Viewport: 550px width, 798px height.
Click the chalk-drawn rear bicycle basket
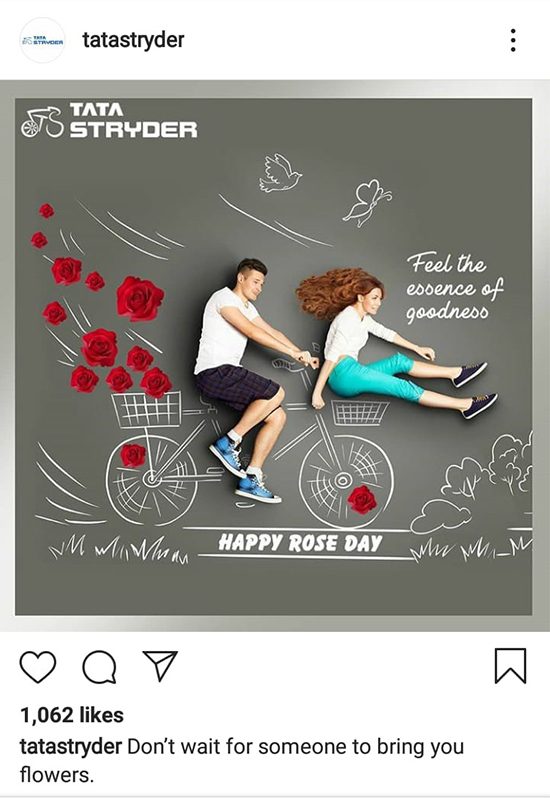tap(147, 409)
